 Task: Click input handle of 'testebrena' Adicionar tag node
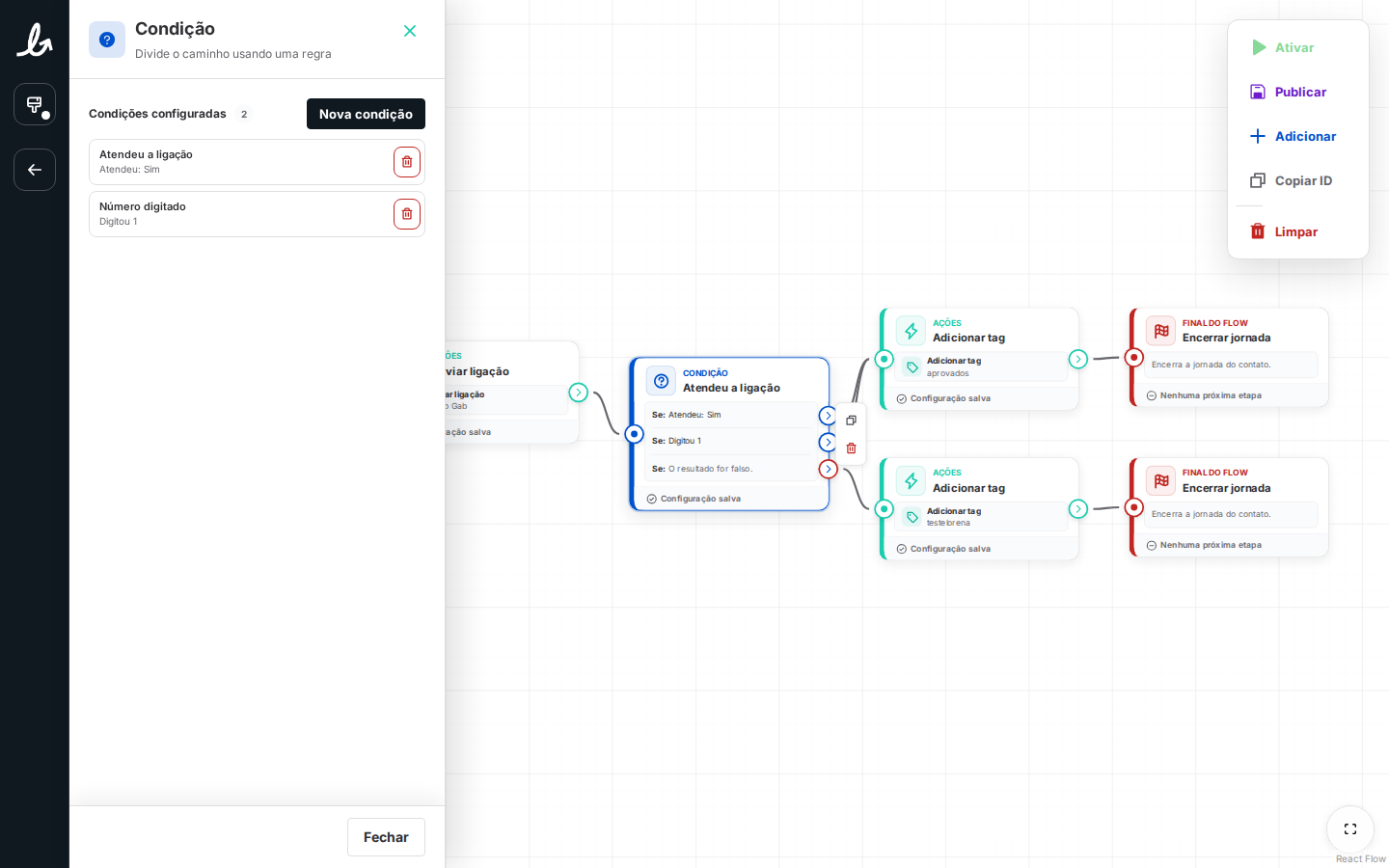[884, 508]
